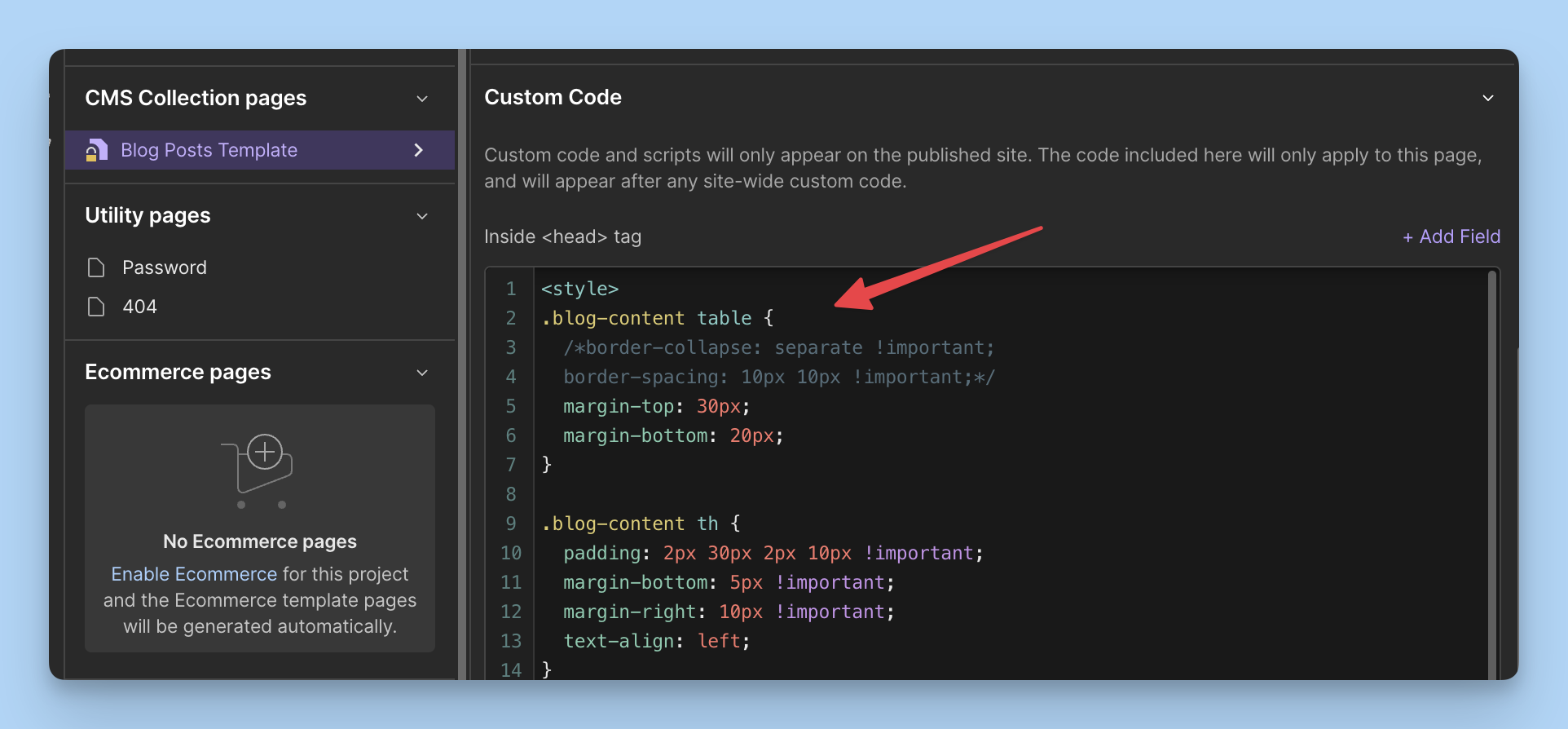Click line number 8 in code gutter
1568x729 pixels.
tap(511, 494)
